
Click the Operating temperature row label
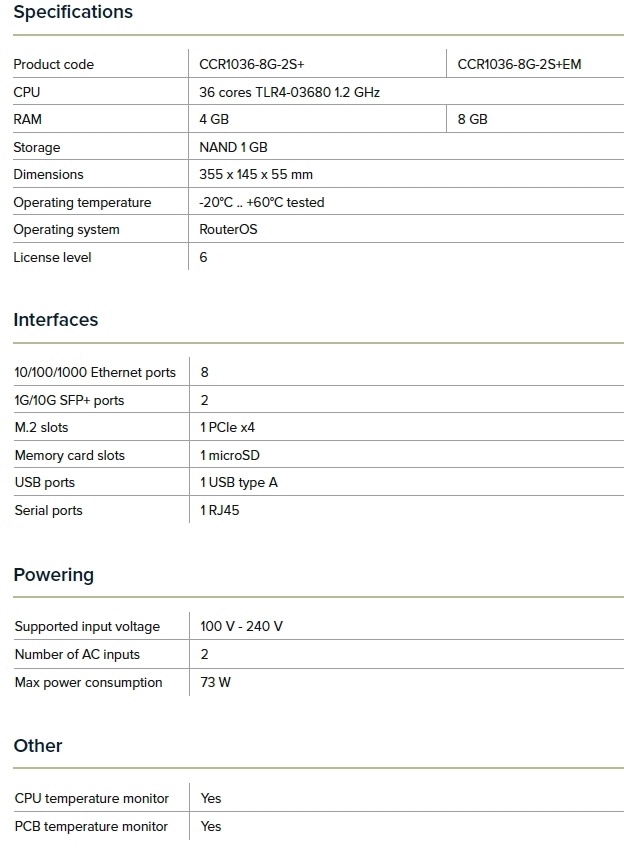82,202
